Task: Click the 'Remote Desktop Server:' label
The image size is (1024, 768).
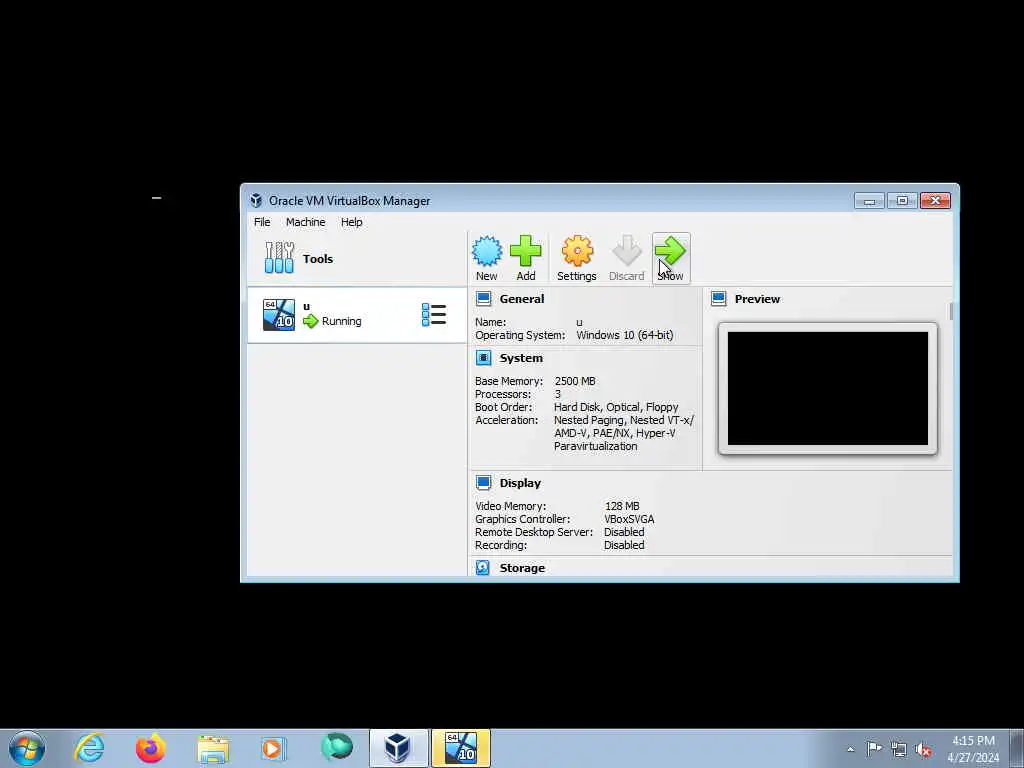Action: pos(534,532)
